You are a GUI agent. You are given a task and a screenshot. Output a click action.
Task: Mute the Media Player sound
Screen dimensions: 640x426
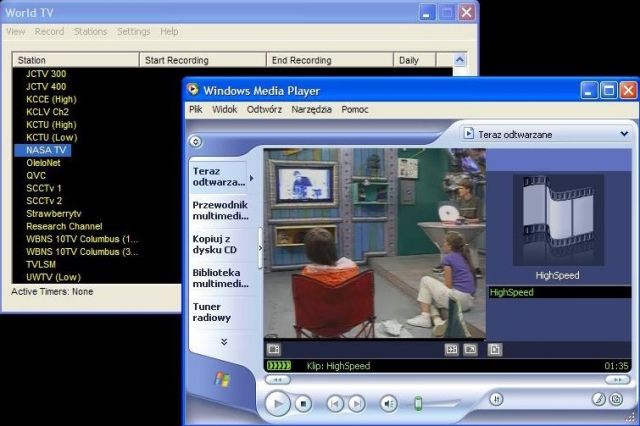click(389, 404)
